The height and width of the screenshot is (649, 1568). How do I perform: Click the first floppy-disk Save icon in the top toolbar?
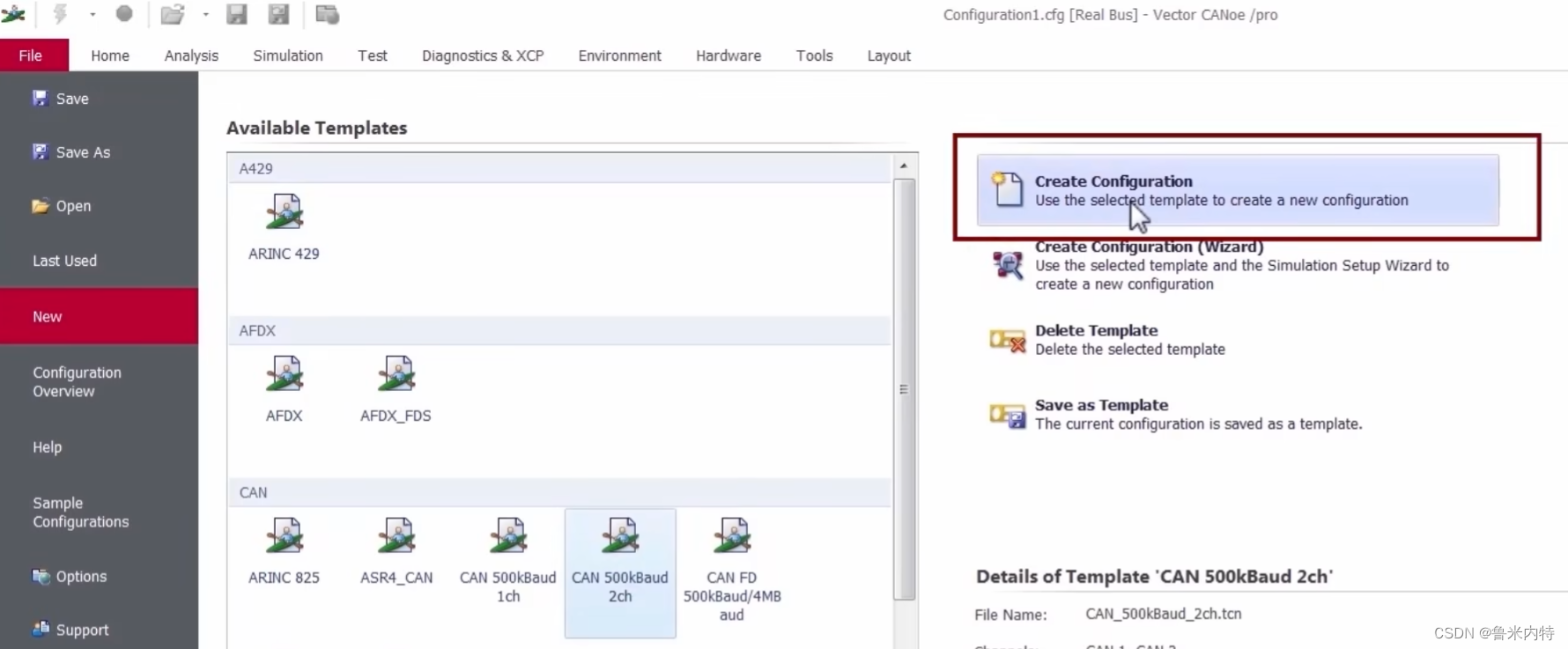(237, 14)
